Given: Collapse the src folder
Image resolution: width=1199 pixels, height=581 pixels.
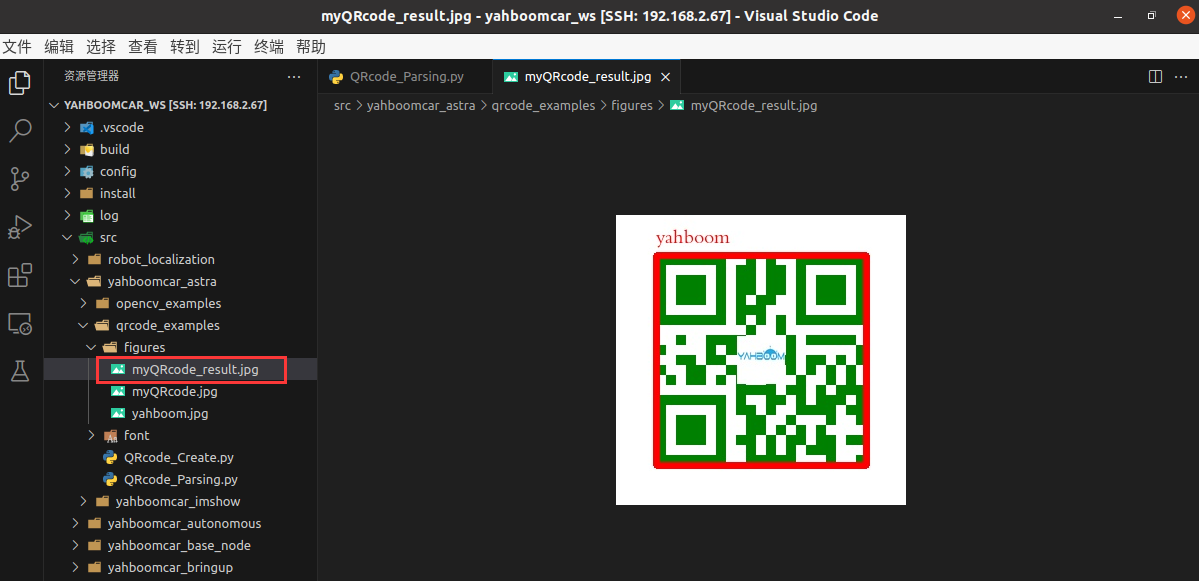Looking at the screenshot, I should tap(108, 238).
